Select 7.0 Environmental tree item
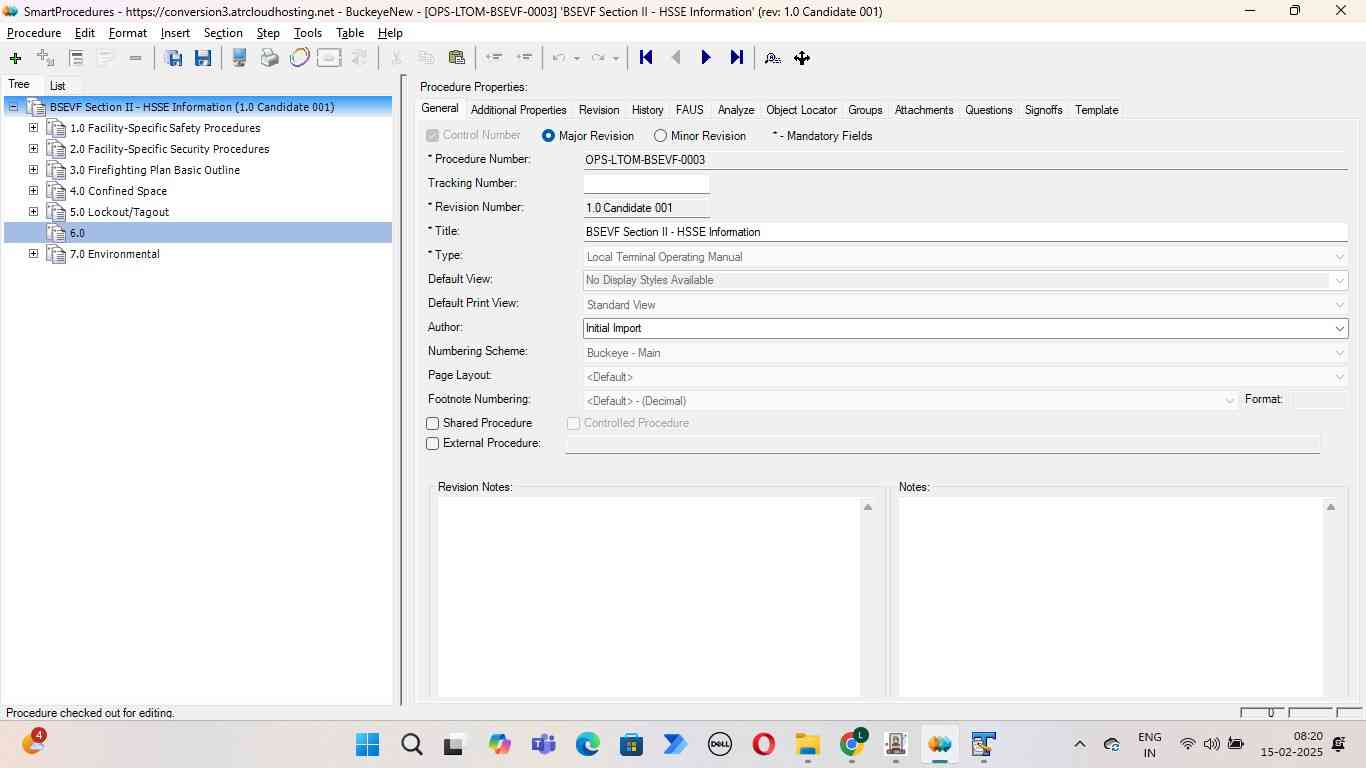 (x=115, y=254)
